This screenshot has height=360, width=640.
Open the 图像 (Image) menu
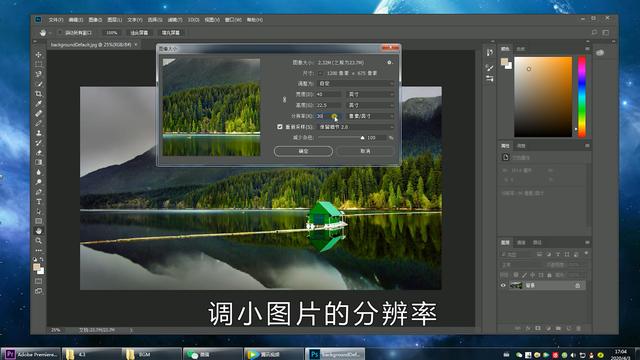click(95, 20)
